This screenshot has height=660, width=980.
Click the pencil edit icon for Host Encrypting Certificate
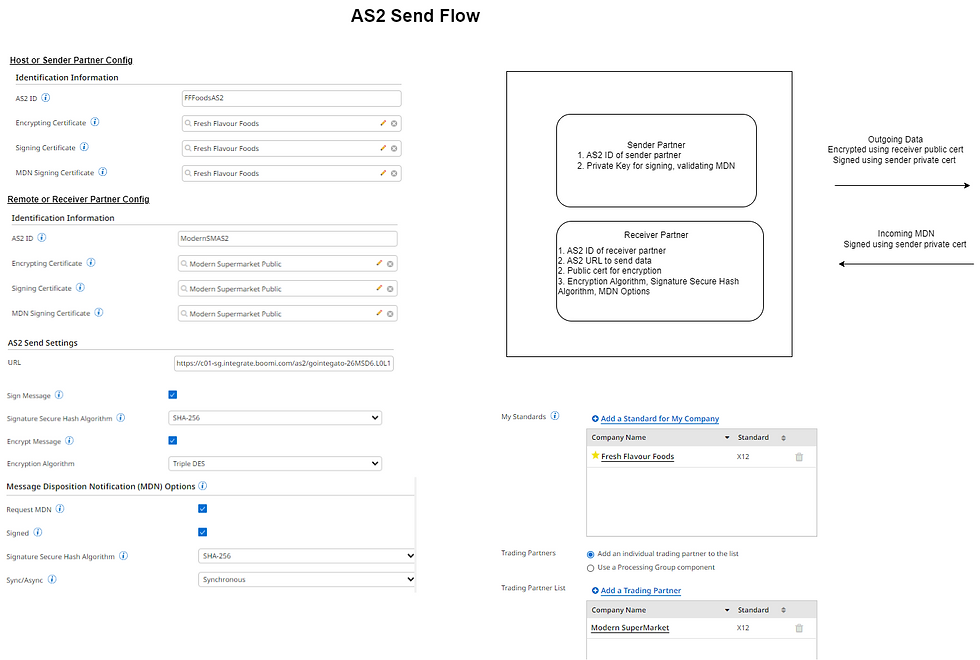pos(383,123)
